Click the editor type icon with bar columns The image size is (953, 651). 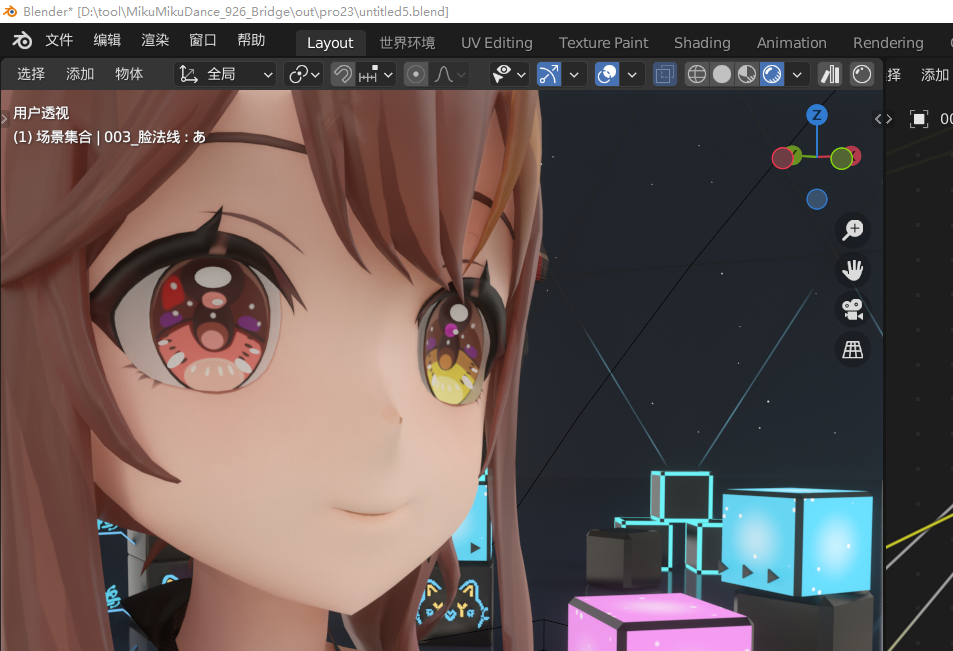[x=830, y=75]
